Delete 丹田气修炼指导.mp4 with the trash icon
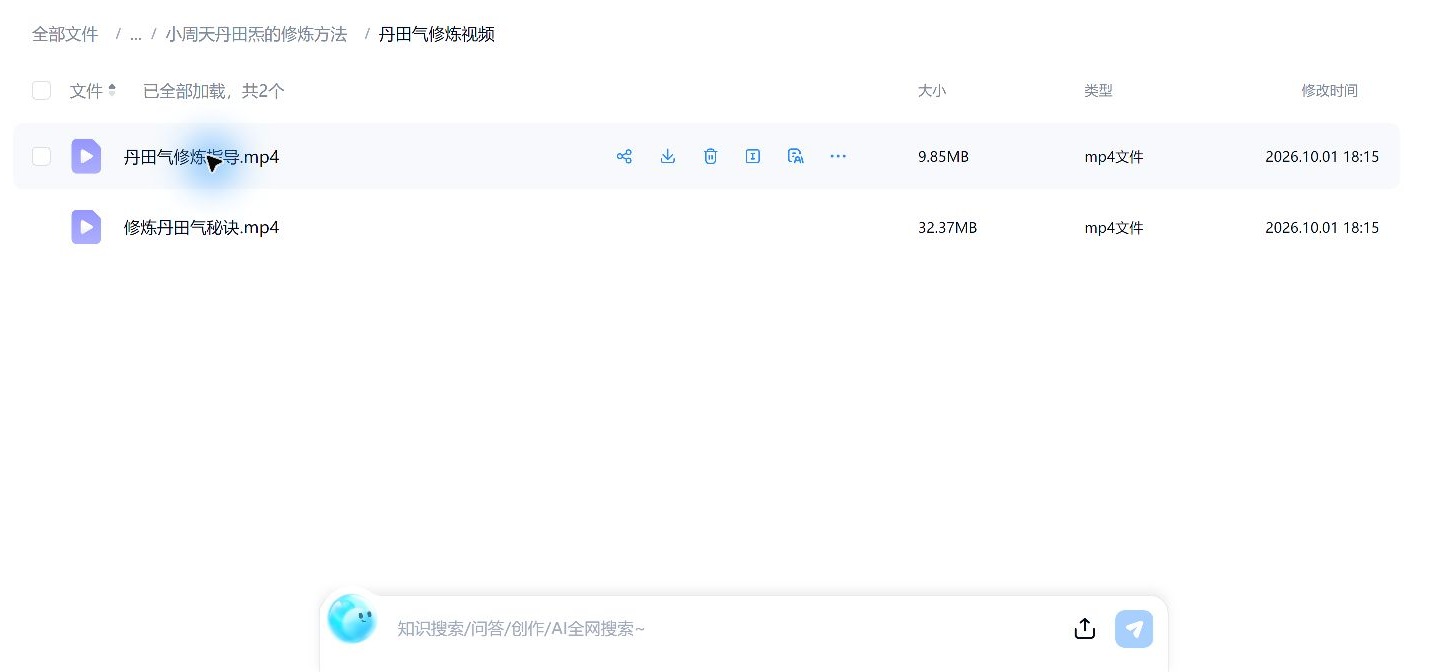The height and width of the screenshot is (672, 1436). tap(711, 156)
